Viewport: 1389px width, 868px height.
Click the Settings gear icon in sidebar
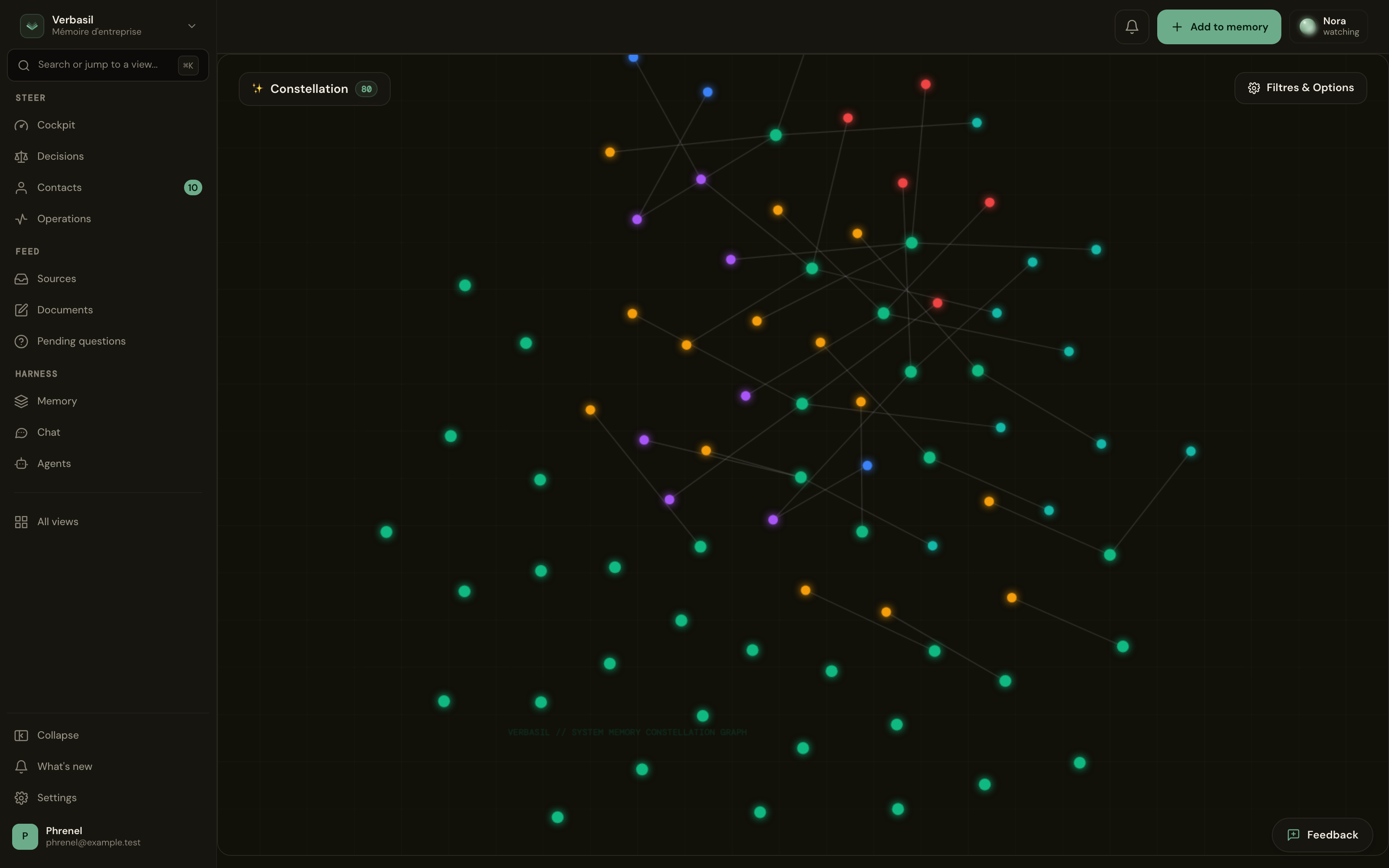(x=21, y=798)
